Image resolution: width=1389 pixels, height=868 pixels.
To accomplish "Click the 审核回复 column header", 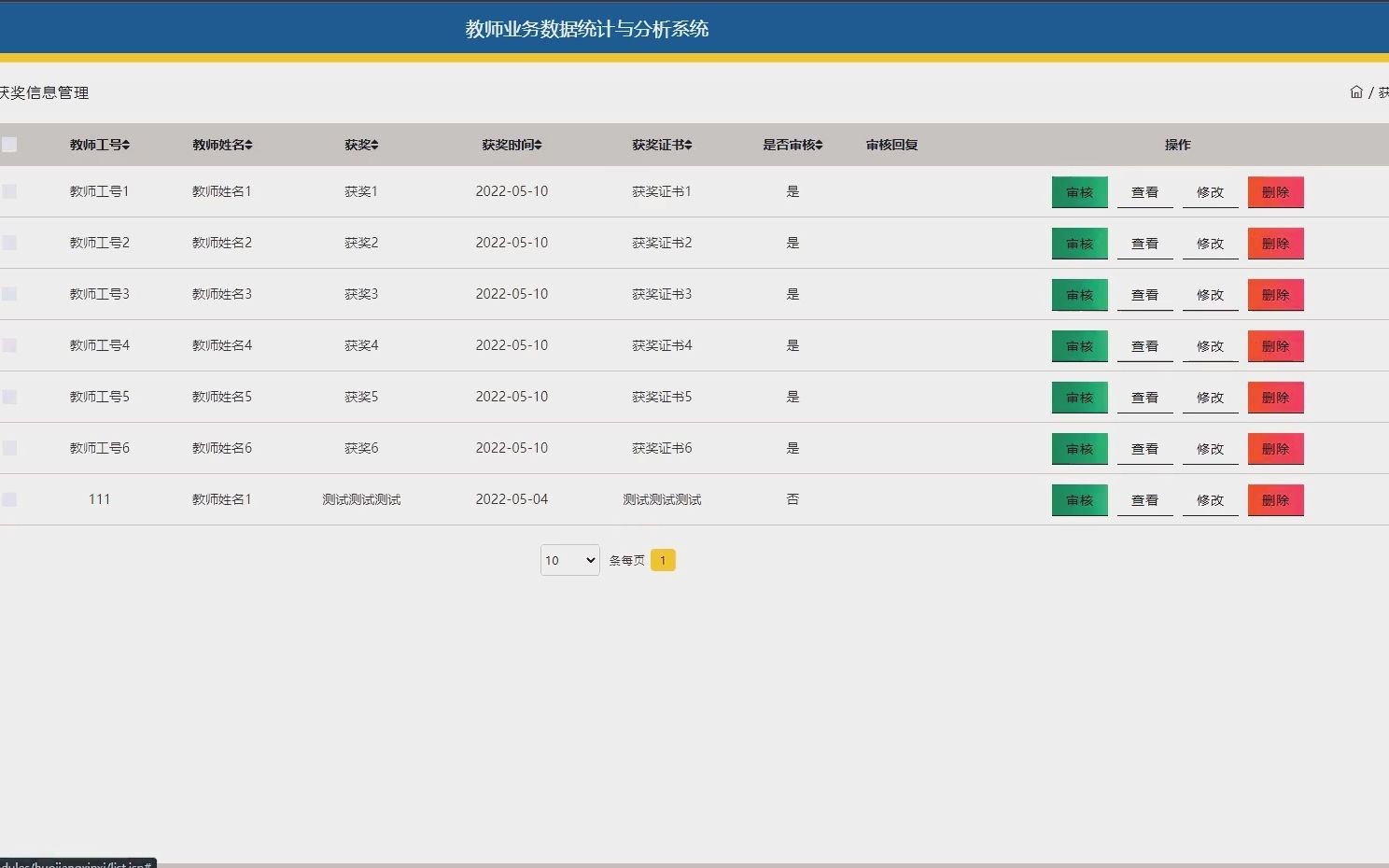I will click(x=891, y=145).
